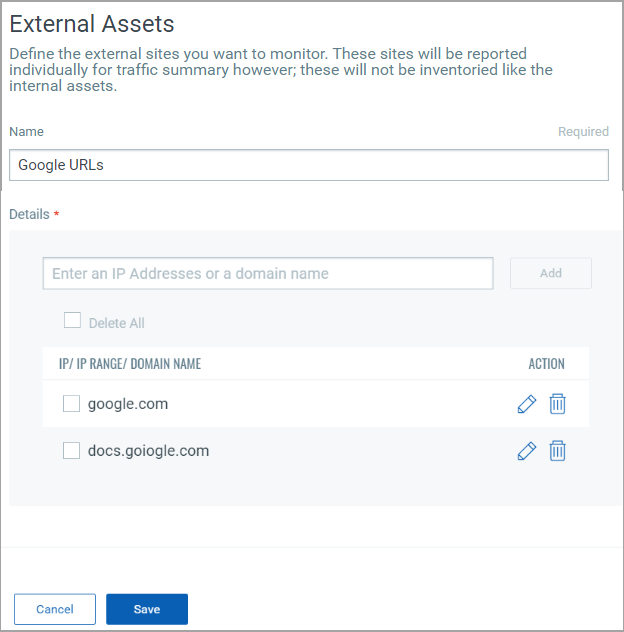Click the External Assets heading

(x=92, y=24)
